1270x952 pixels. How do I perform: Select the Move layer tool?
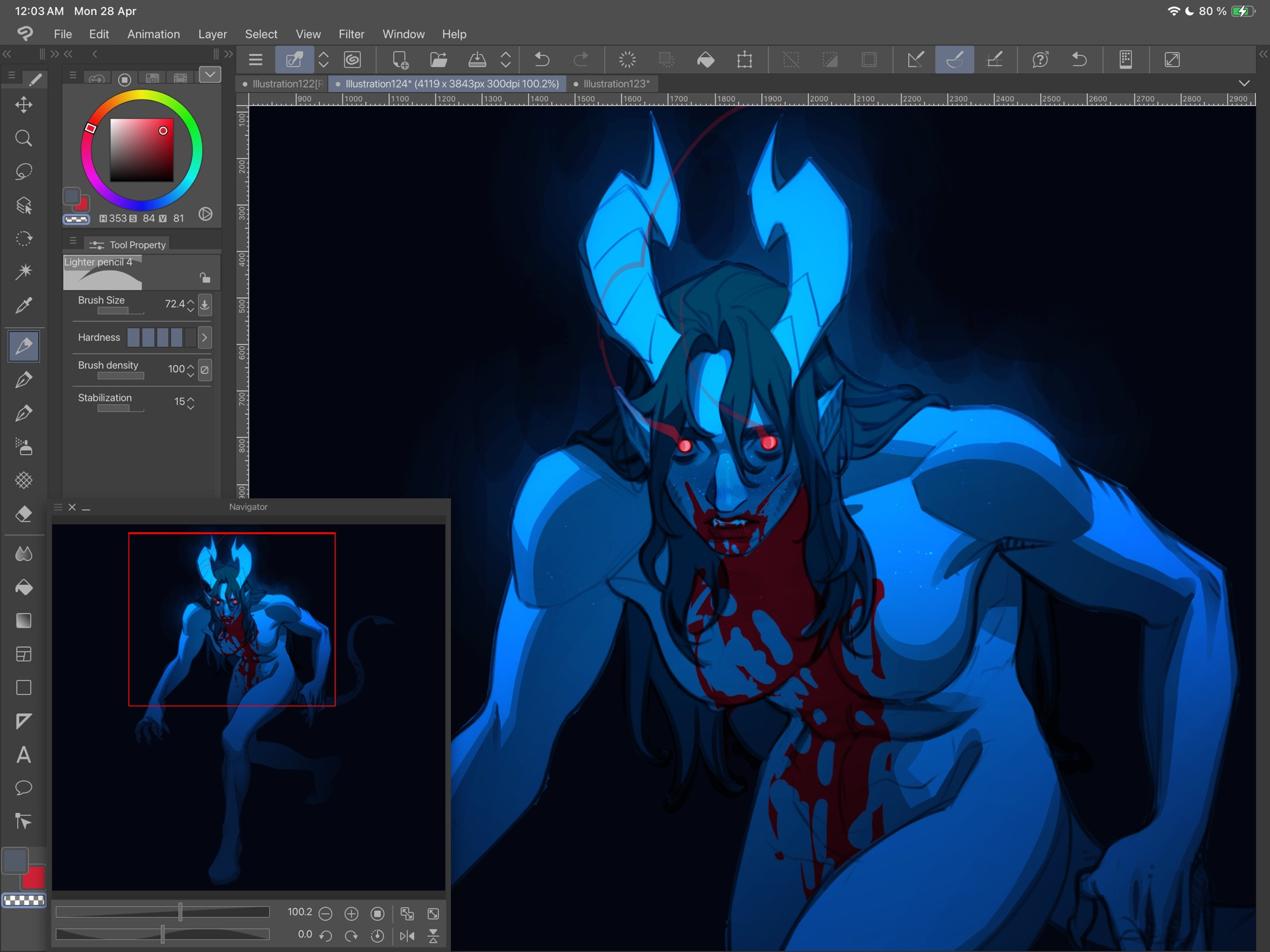(x=23, y=105)
